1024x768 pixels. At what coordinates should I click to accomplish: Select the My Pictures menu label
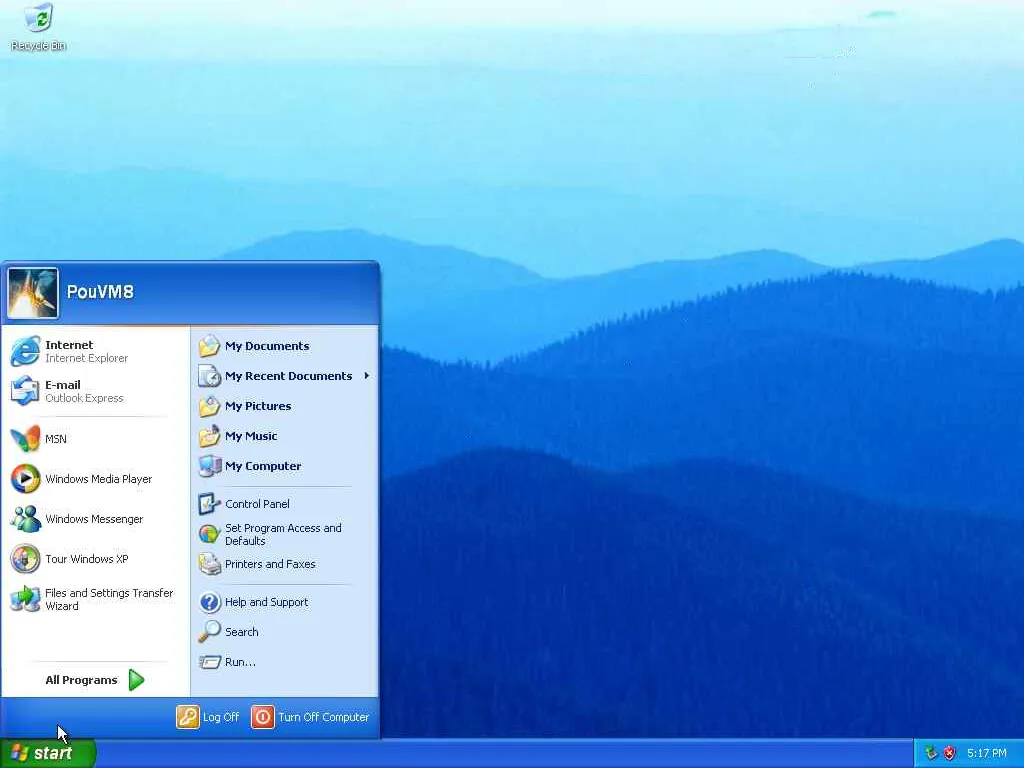click(258, 406)
